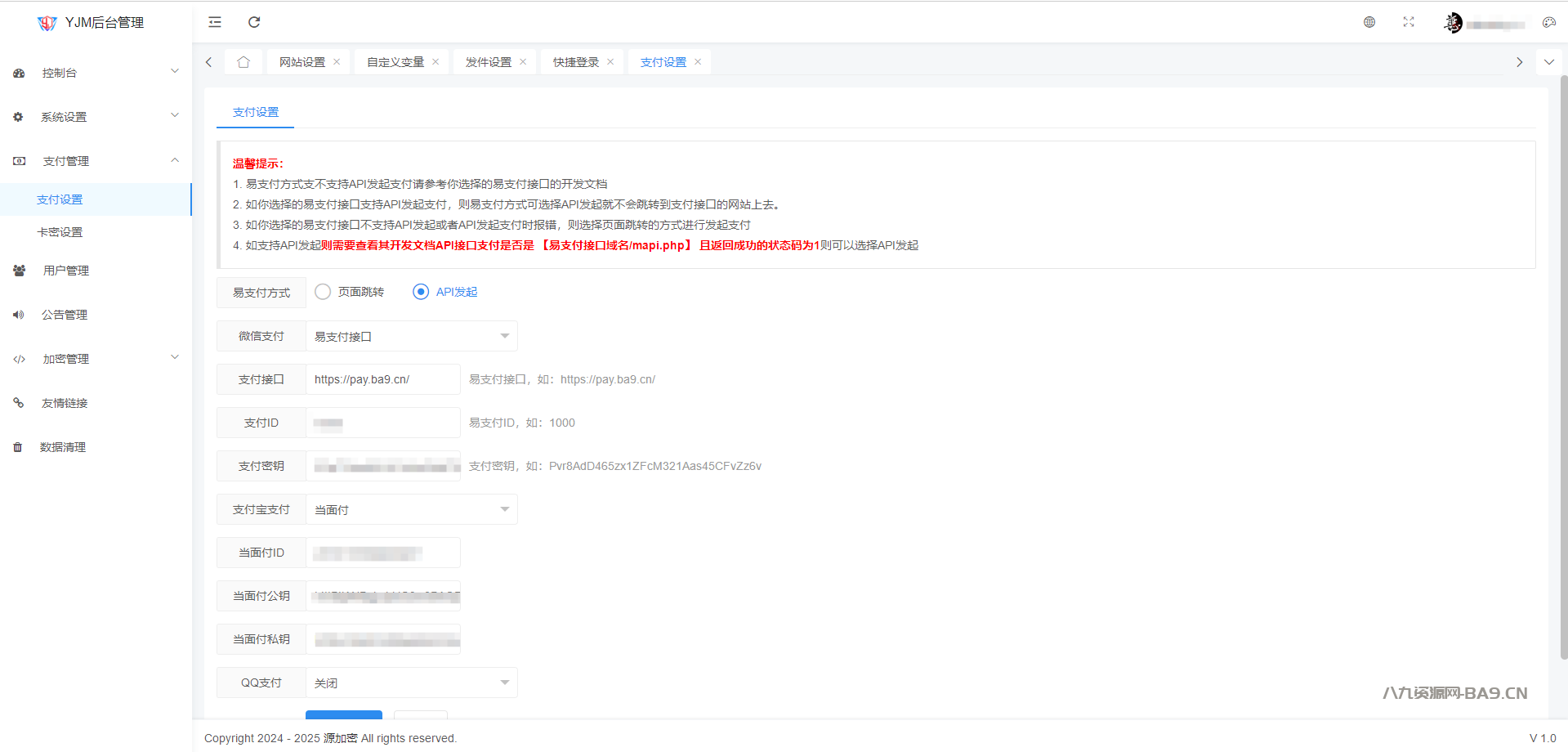This screenshot has height=752, width=1568.
Task: Open 用户管理 in the sidebar
Action: (65, 271)
